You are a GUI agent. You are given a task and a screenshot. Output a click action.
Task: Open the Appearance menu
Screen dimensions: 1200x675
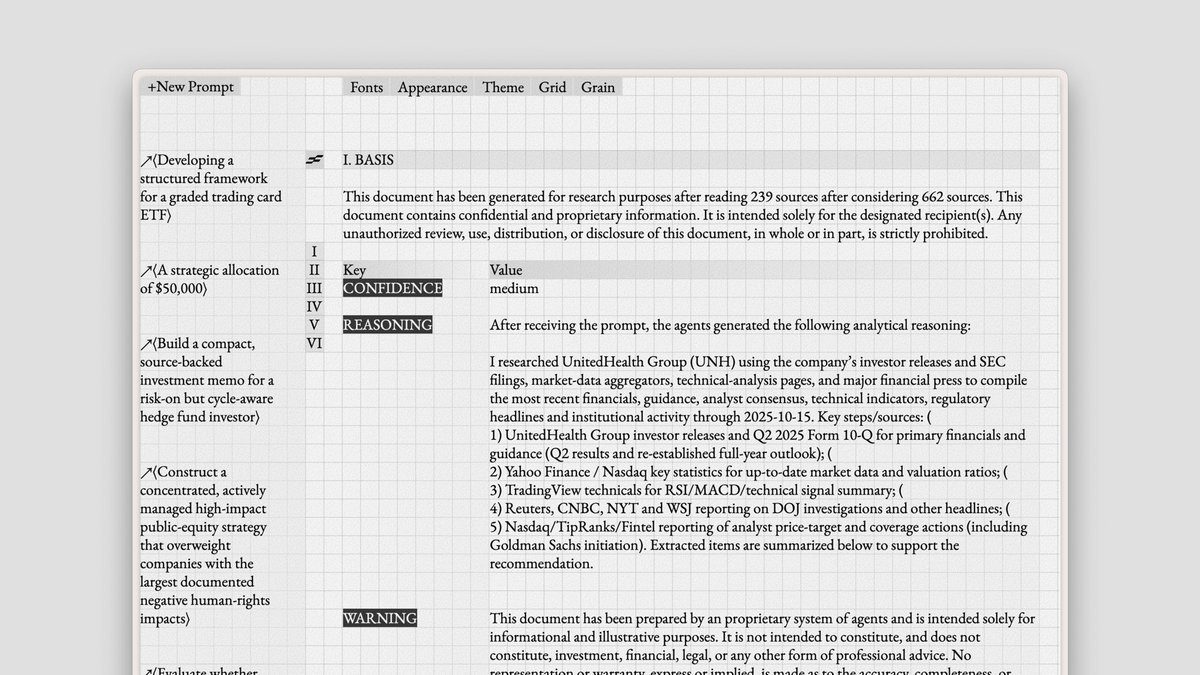pyautogui.click(x=432, y=87)
